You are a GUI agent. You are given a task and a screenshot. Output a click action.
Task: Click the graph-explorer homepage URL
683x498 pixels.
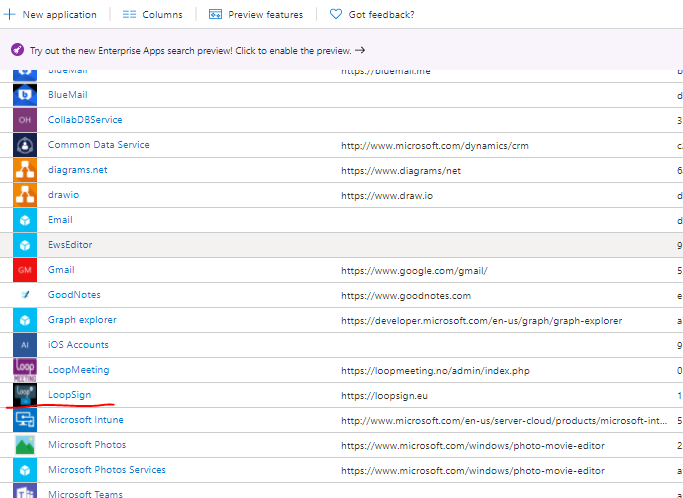[481, 321]
